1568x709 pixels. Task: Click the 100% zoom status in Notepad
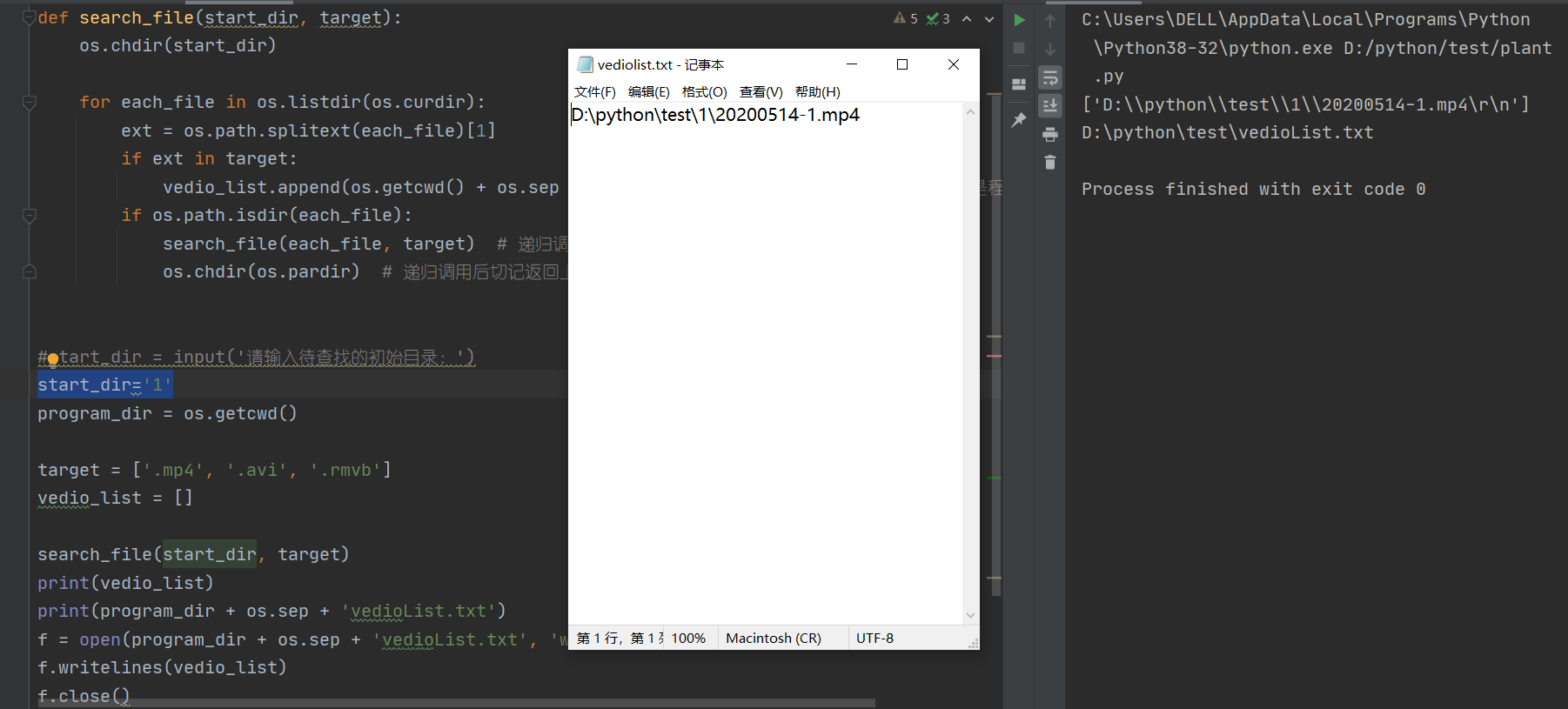point(688,639)
